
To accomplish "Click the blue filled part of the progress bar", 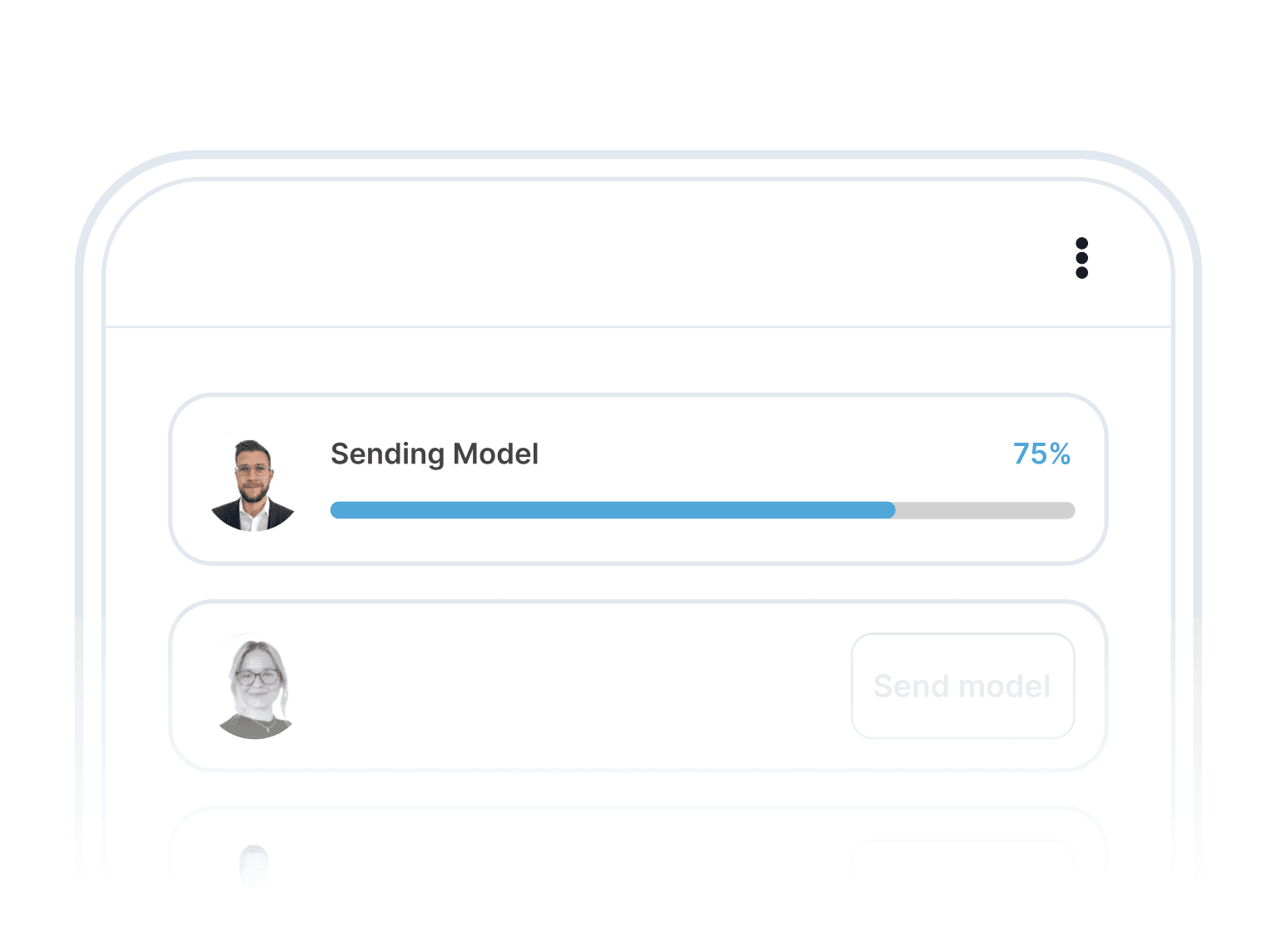I will tap(613, 510).
